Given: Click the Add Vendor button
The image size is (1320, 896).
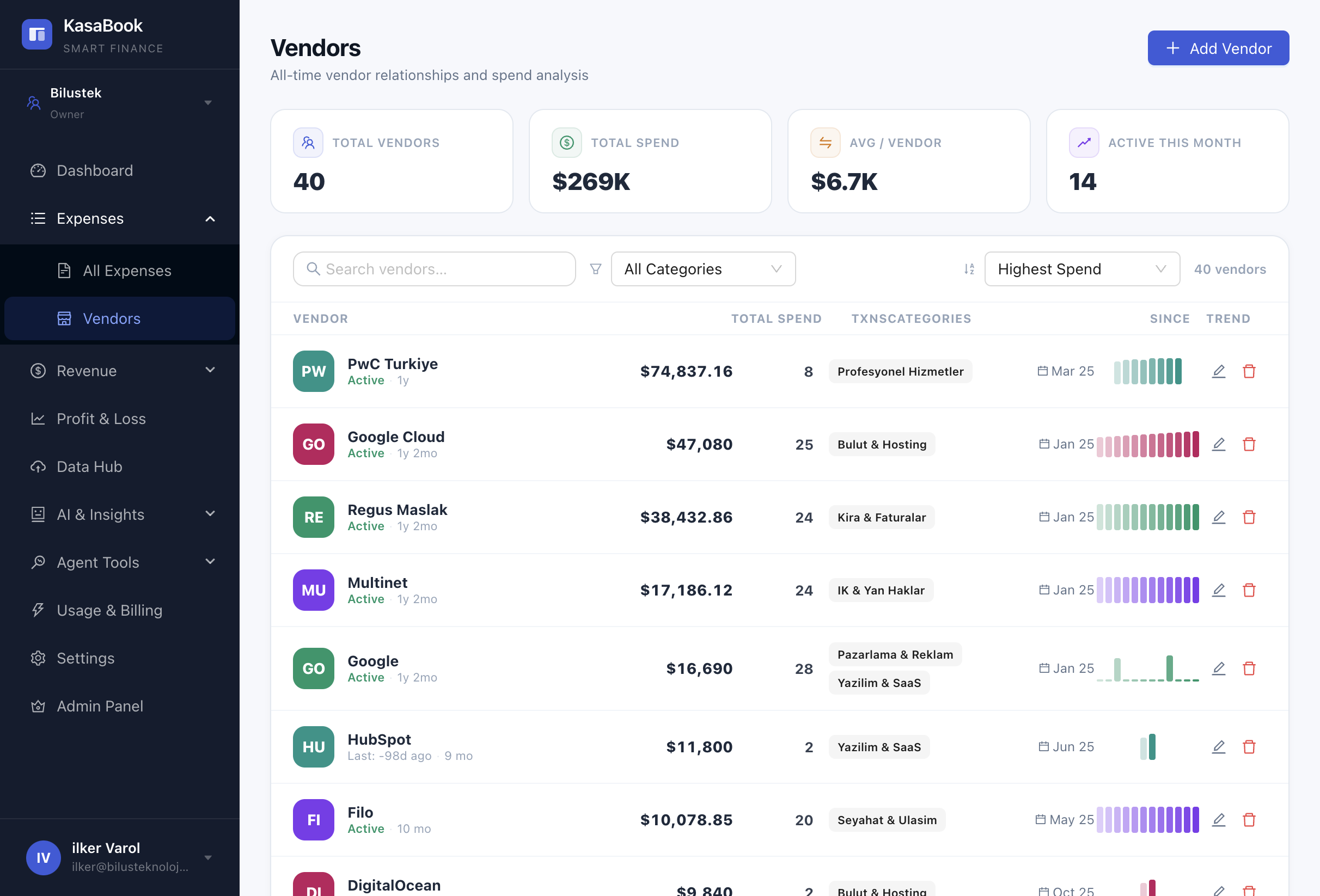Looking at the screenshot, I should 1218,48.
